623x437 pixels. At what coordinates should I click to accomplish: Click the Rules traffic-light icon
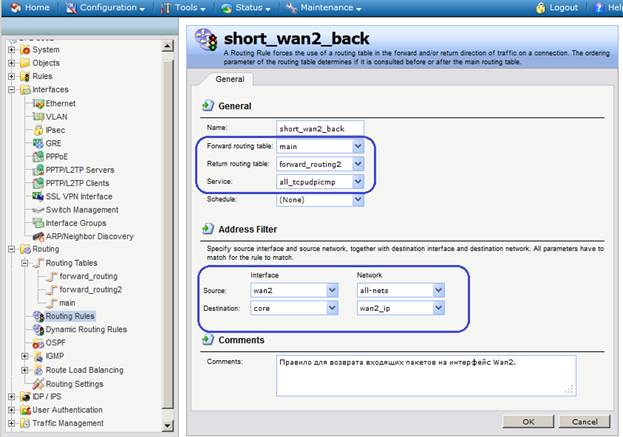[25, 76]
